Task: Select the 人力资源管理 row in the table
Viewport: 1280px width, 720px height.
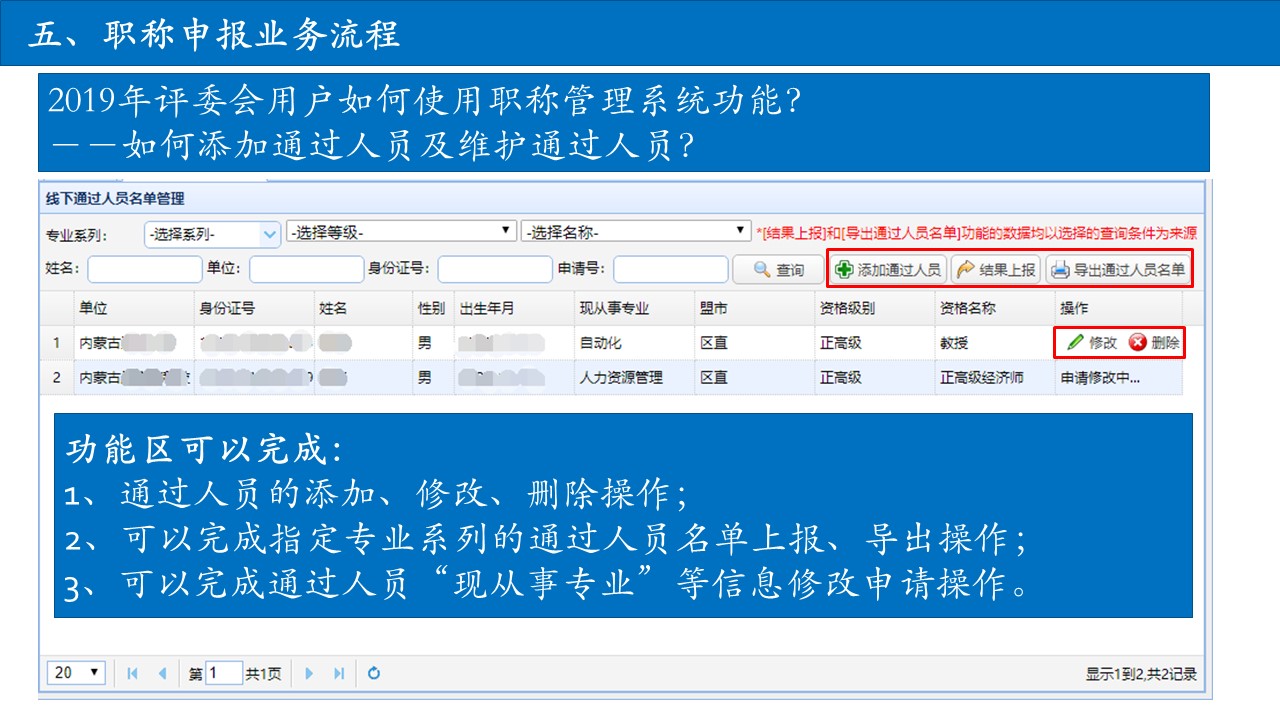Action: pyautogui.click(x=620, y=378)
